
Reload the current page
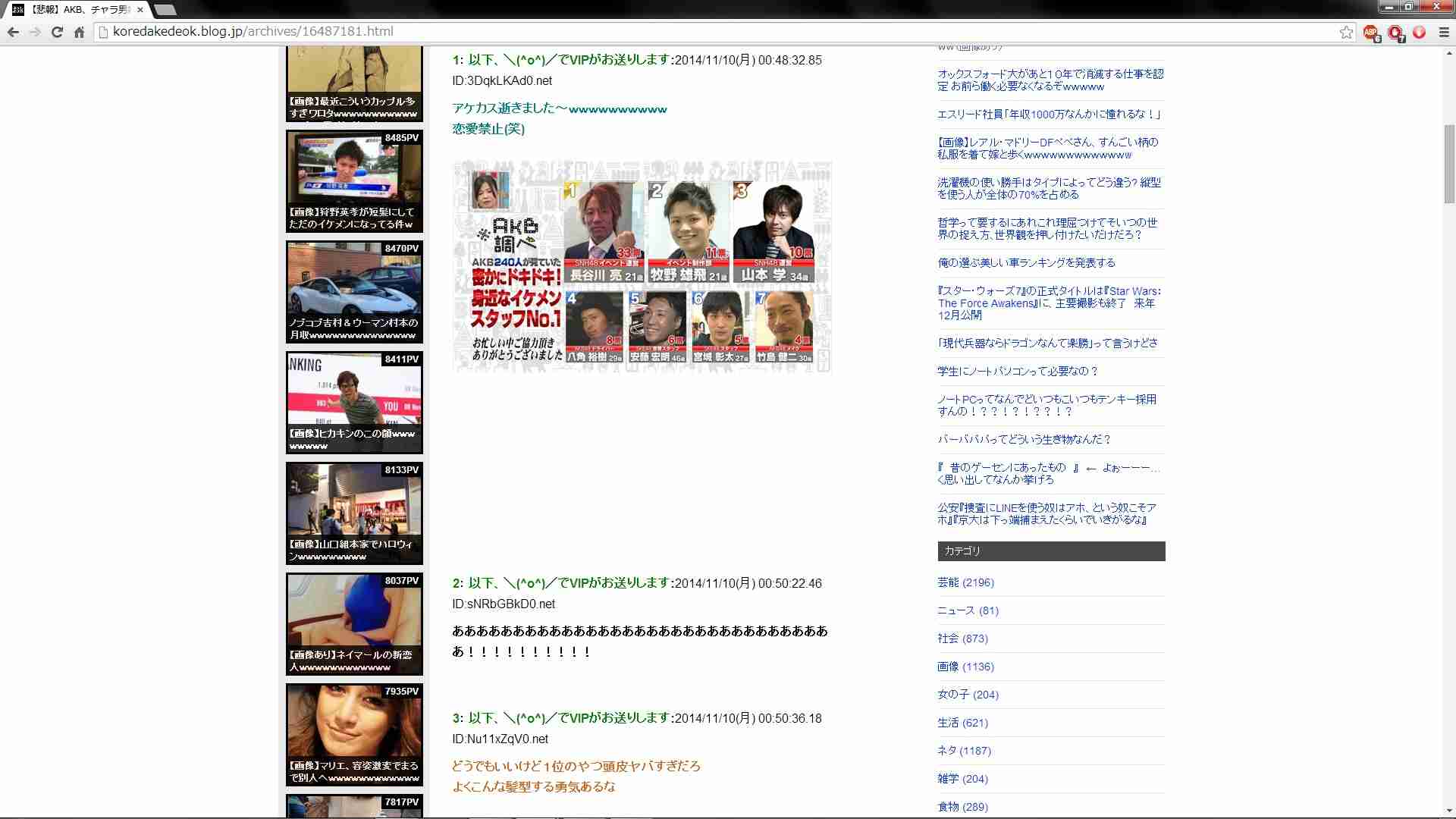(x=57, y=32)
